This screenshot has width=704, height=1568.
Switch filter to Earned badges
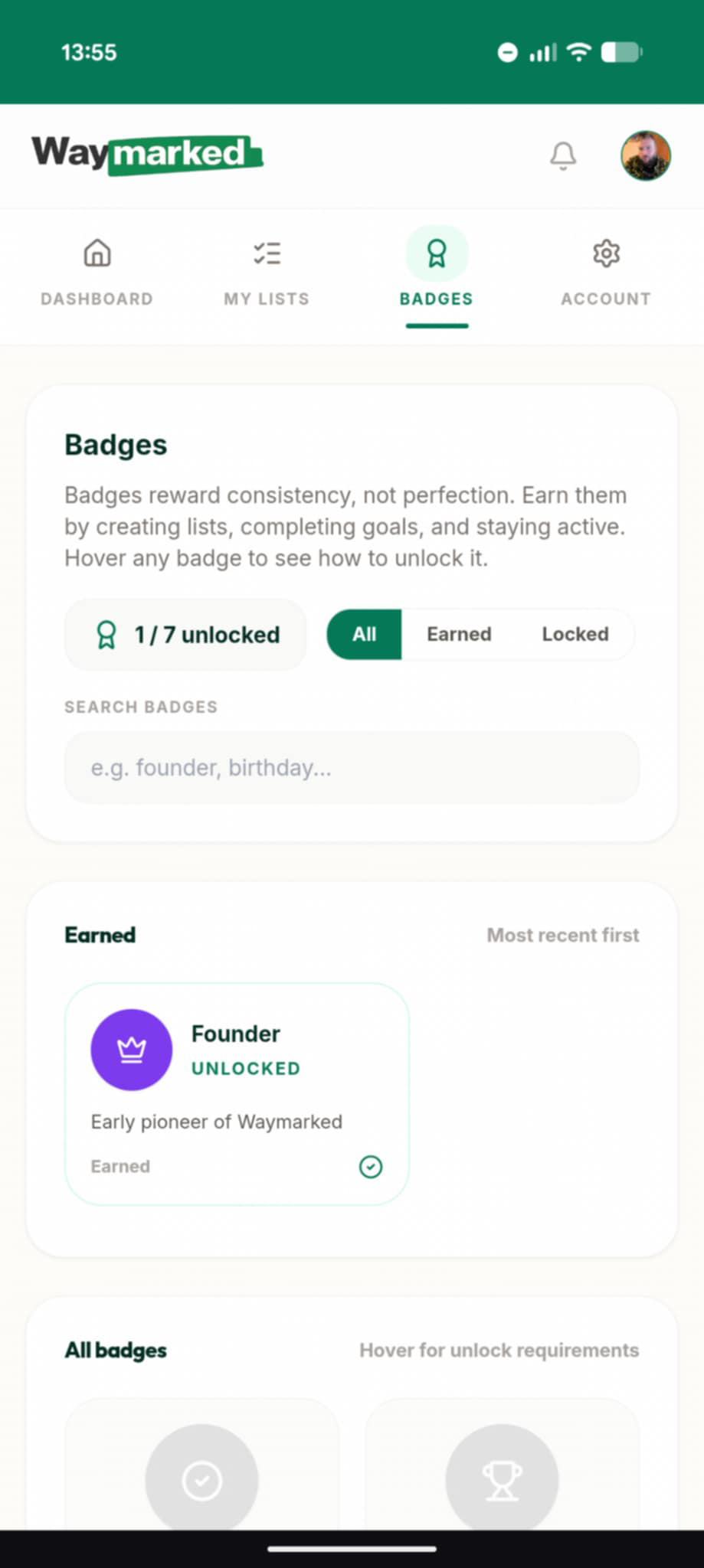[x=459, y=634]
